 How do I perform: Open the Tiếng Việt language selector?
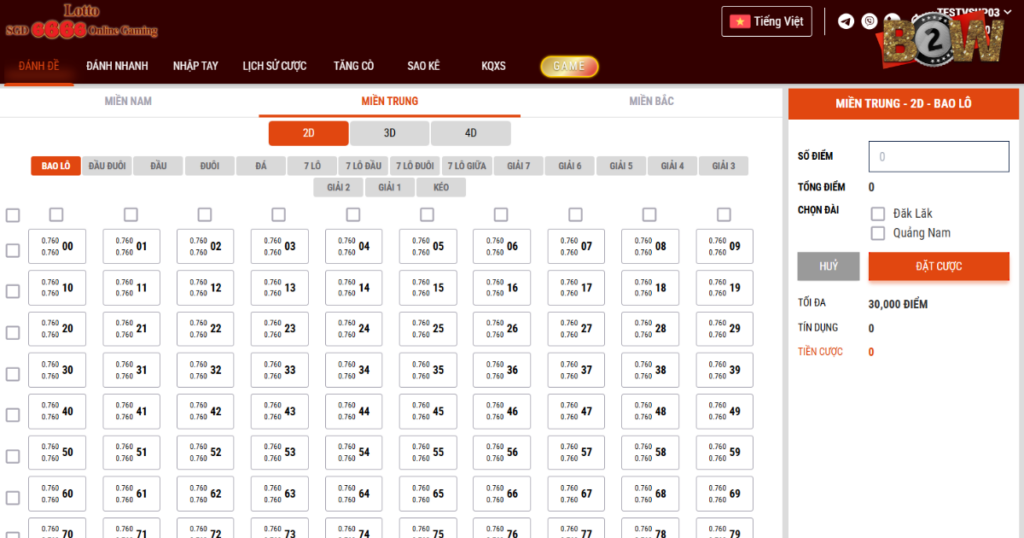(x=767, y=22)
